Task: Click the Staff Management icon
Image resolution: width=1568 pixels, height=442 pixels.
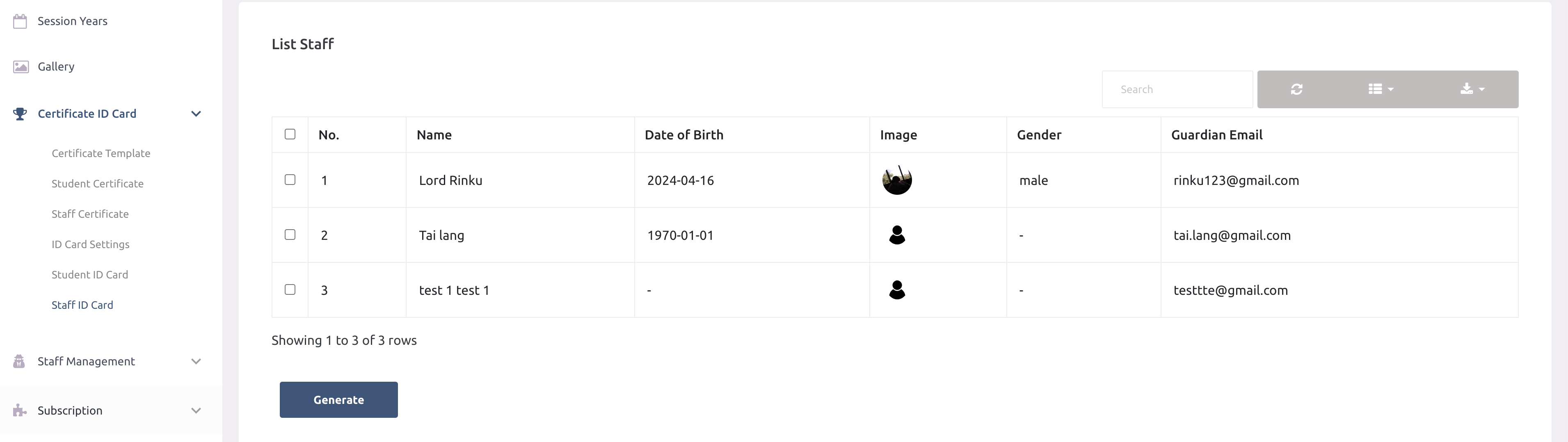Action: (19, 361)
